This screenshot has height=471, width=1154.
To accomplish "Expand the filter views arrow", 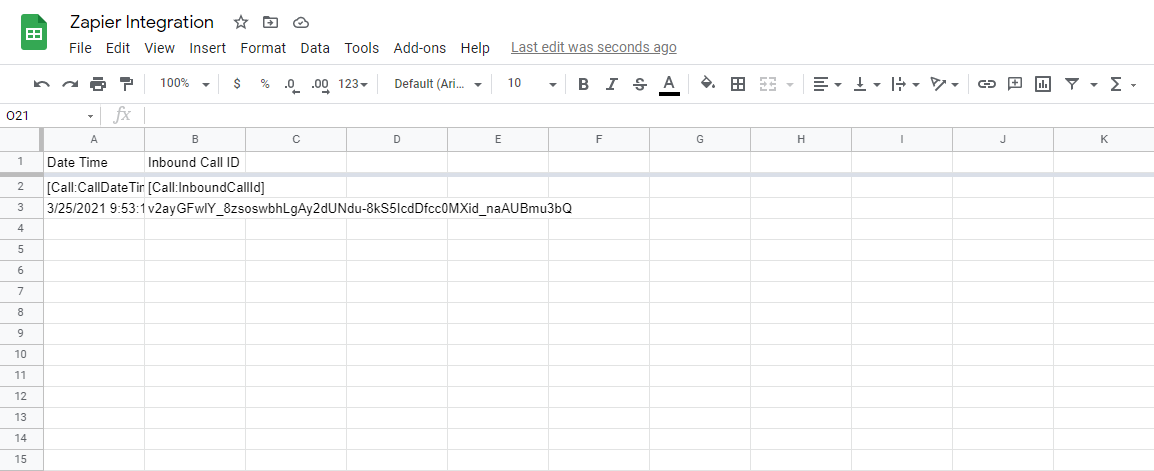I will coord(1094,85).
